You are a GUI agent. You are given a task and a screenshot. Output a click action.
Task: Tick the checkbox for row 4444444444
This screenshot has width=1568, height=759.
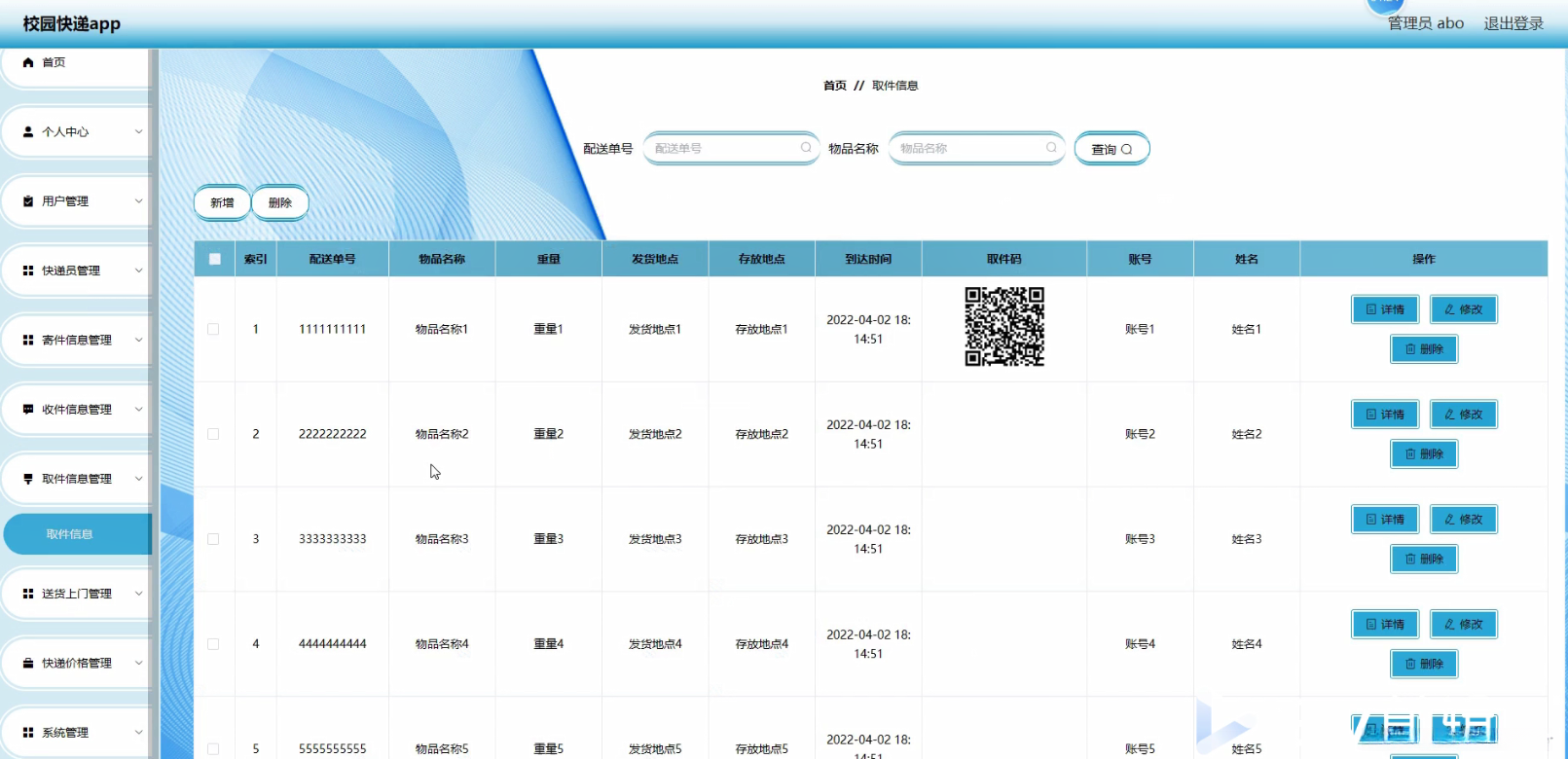tap(213, 644)
